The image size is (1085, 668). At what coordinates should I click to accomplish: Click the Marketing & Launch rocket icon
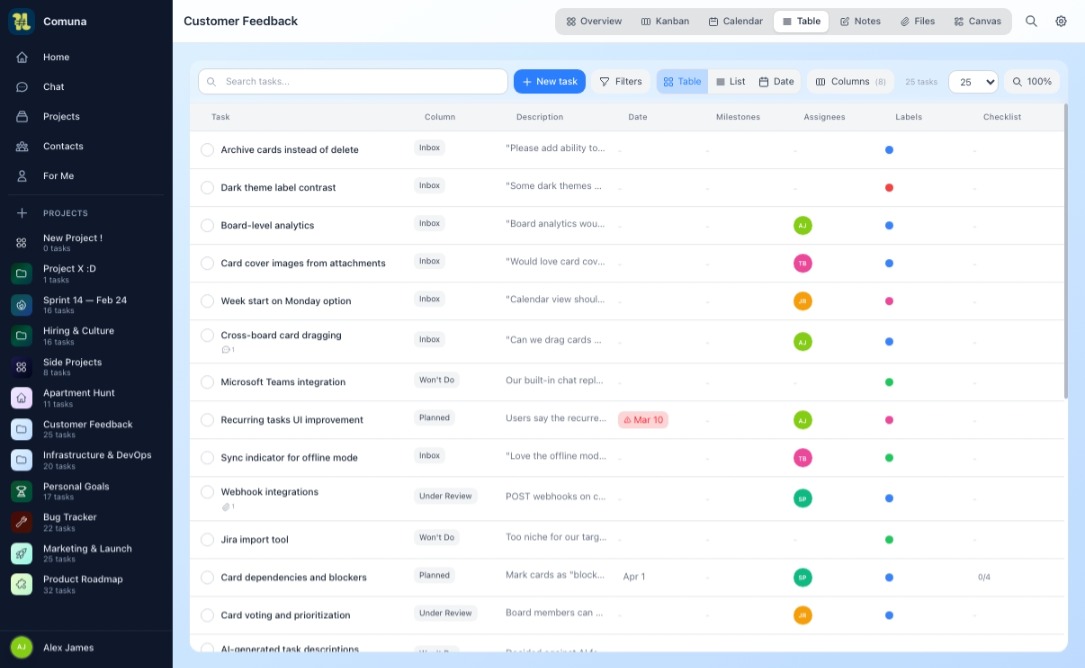[x=21, y=553]
